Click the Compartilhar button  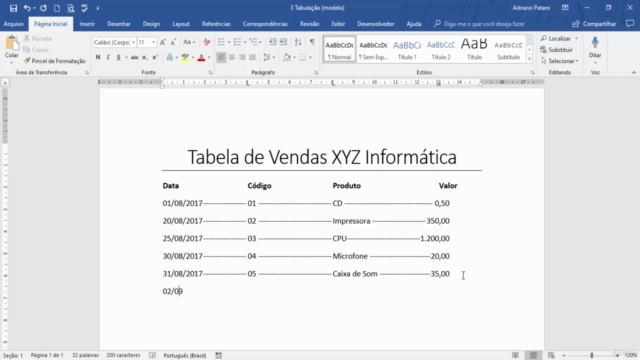[594, 24]
